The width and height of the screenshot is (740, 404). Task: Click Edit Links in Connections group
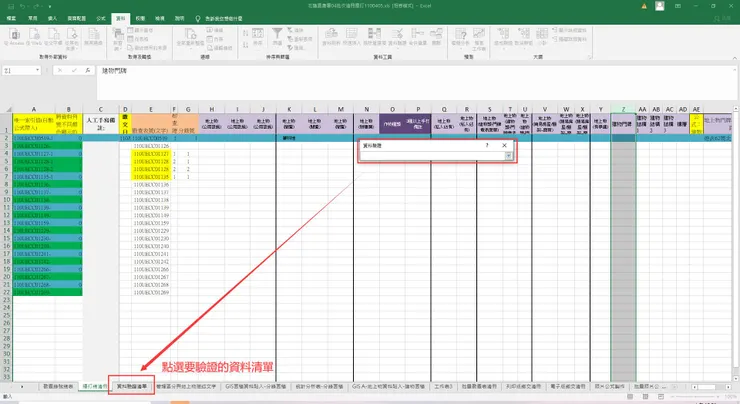coord(219,48)
